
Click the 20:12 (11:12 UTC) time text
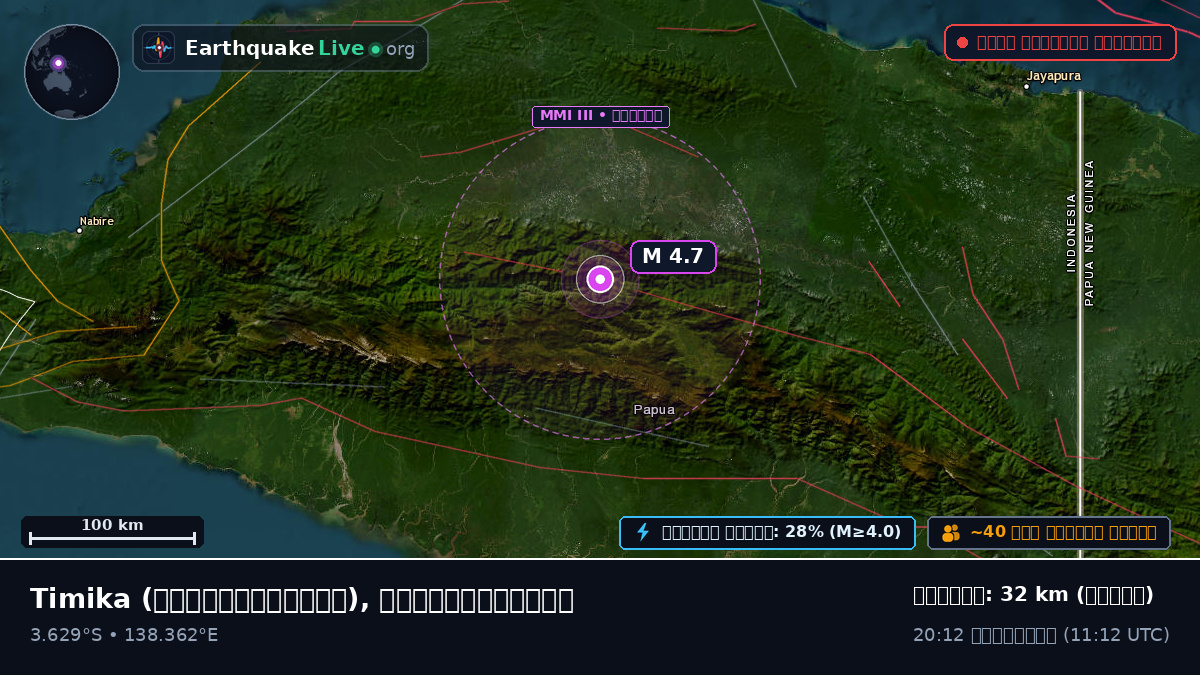tap(1041, 635)
